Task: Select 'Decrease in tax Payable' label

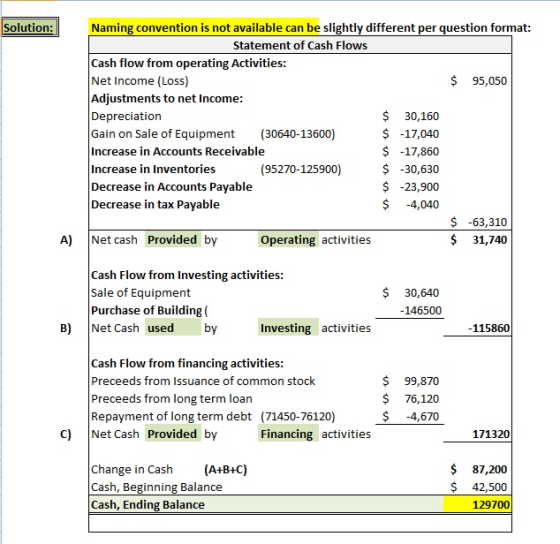Action: (155, 204)
